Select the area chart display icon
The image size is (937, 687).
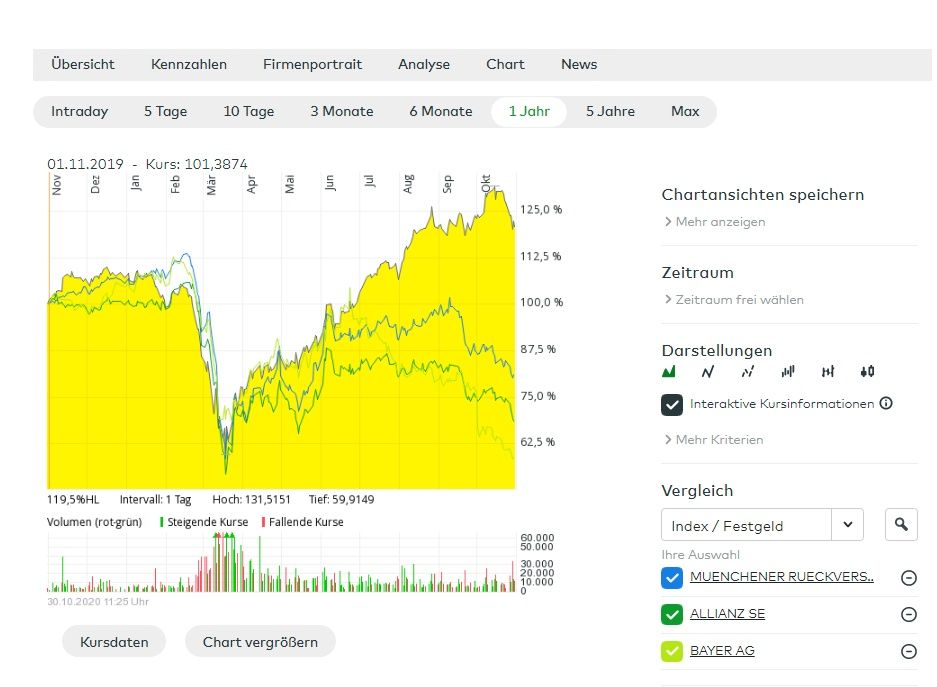(669, 372)
